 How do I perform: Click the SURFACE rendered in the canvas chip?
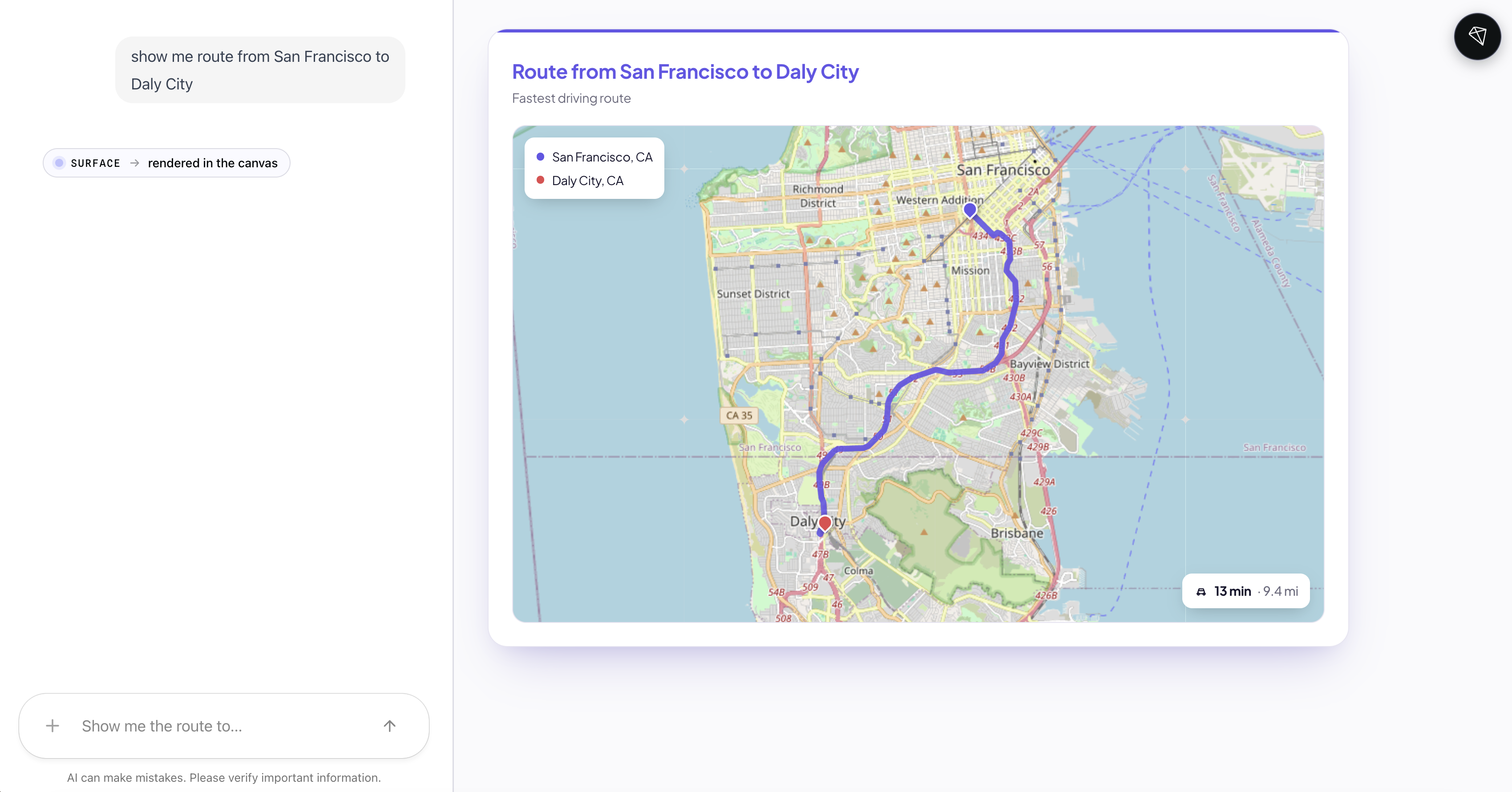point(166,163)
